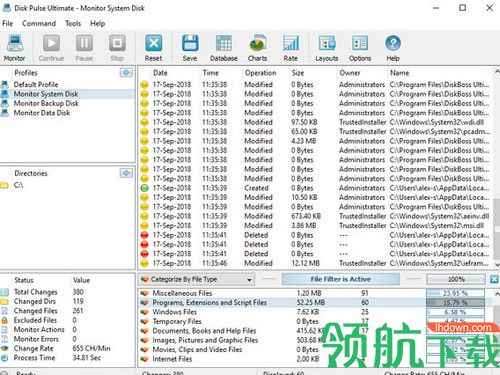Click the 12.12 MB modified row
Screen dimensions: 500x375
pyautogui.click(x=315, y=263)
